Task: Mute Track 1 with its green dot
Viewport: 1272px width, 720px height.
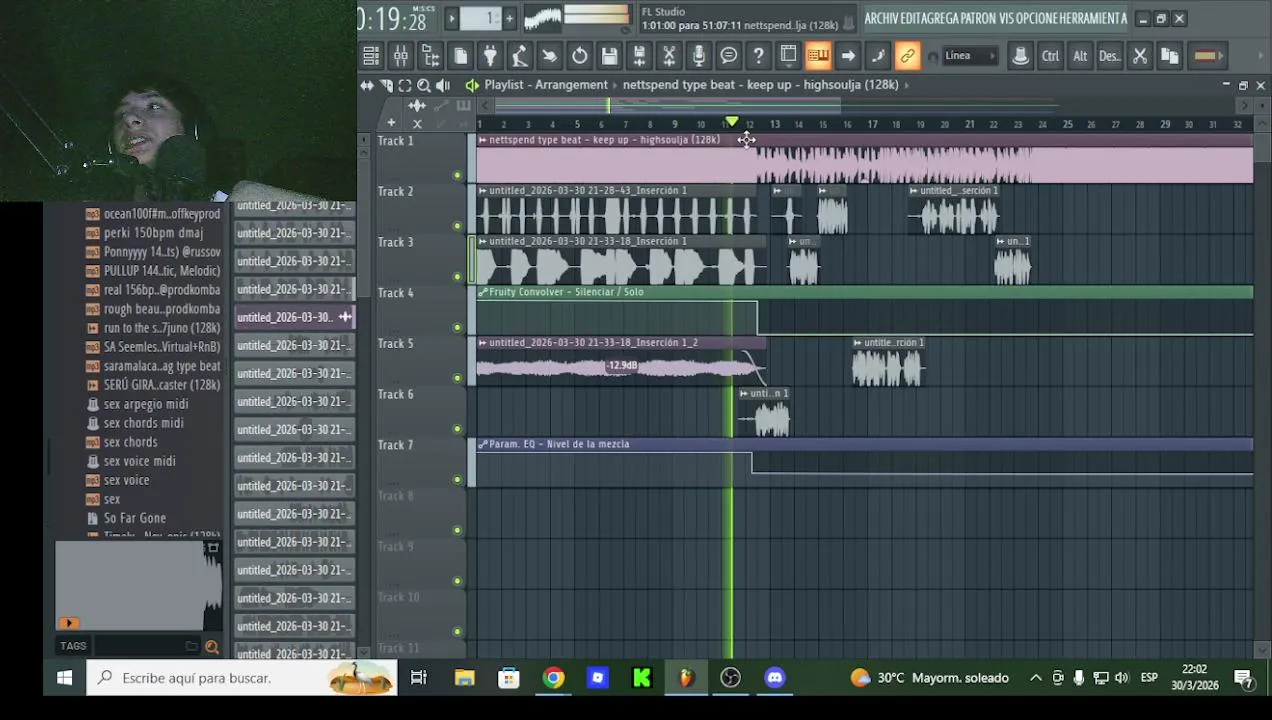Action: [x=457, y=175]
